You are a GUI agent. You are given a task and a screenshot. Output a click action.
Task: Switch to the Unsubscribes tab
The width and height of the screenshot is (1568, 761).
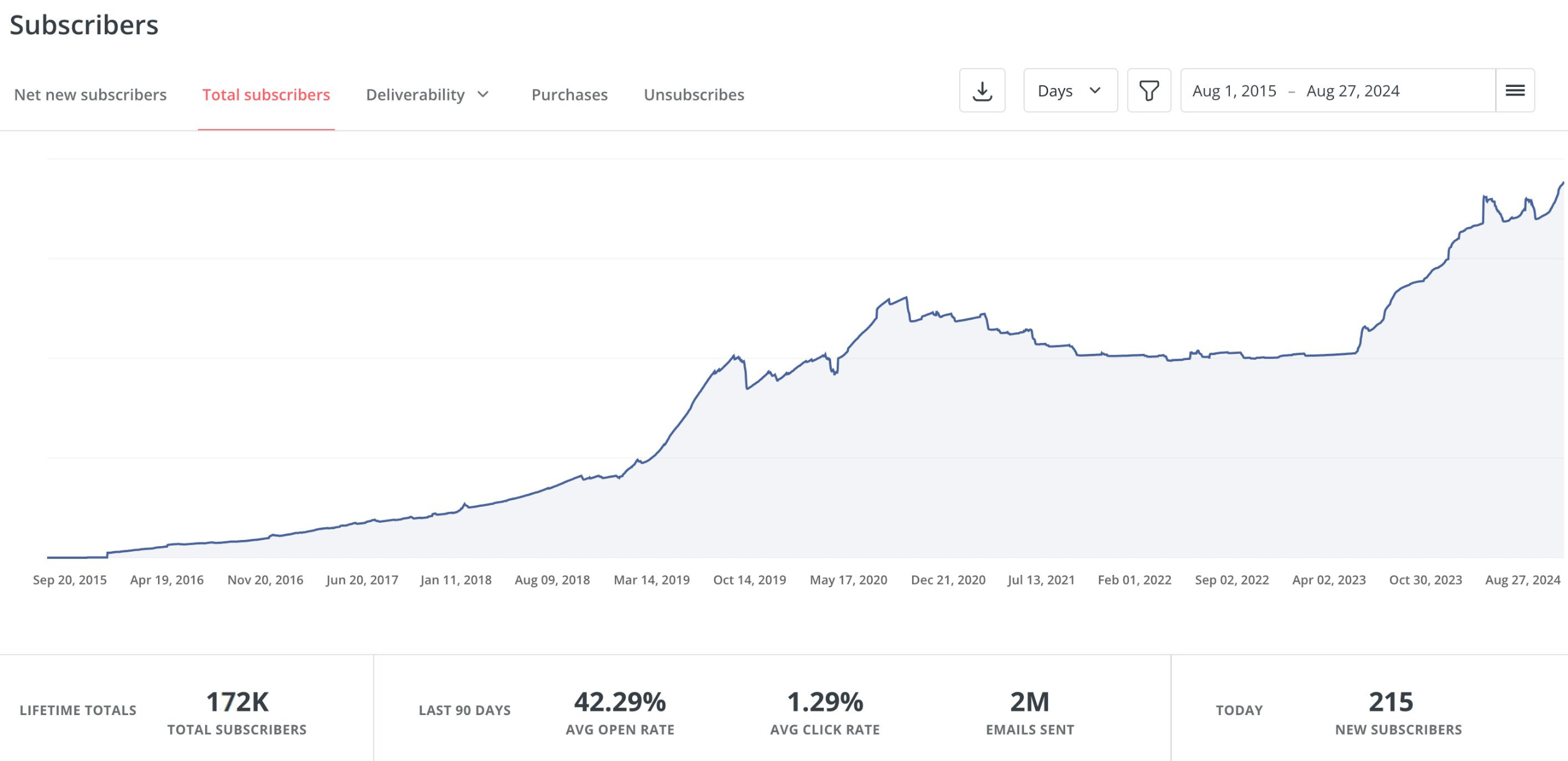click(693, 94)
